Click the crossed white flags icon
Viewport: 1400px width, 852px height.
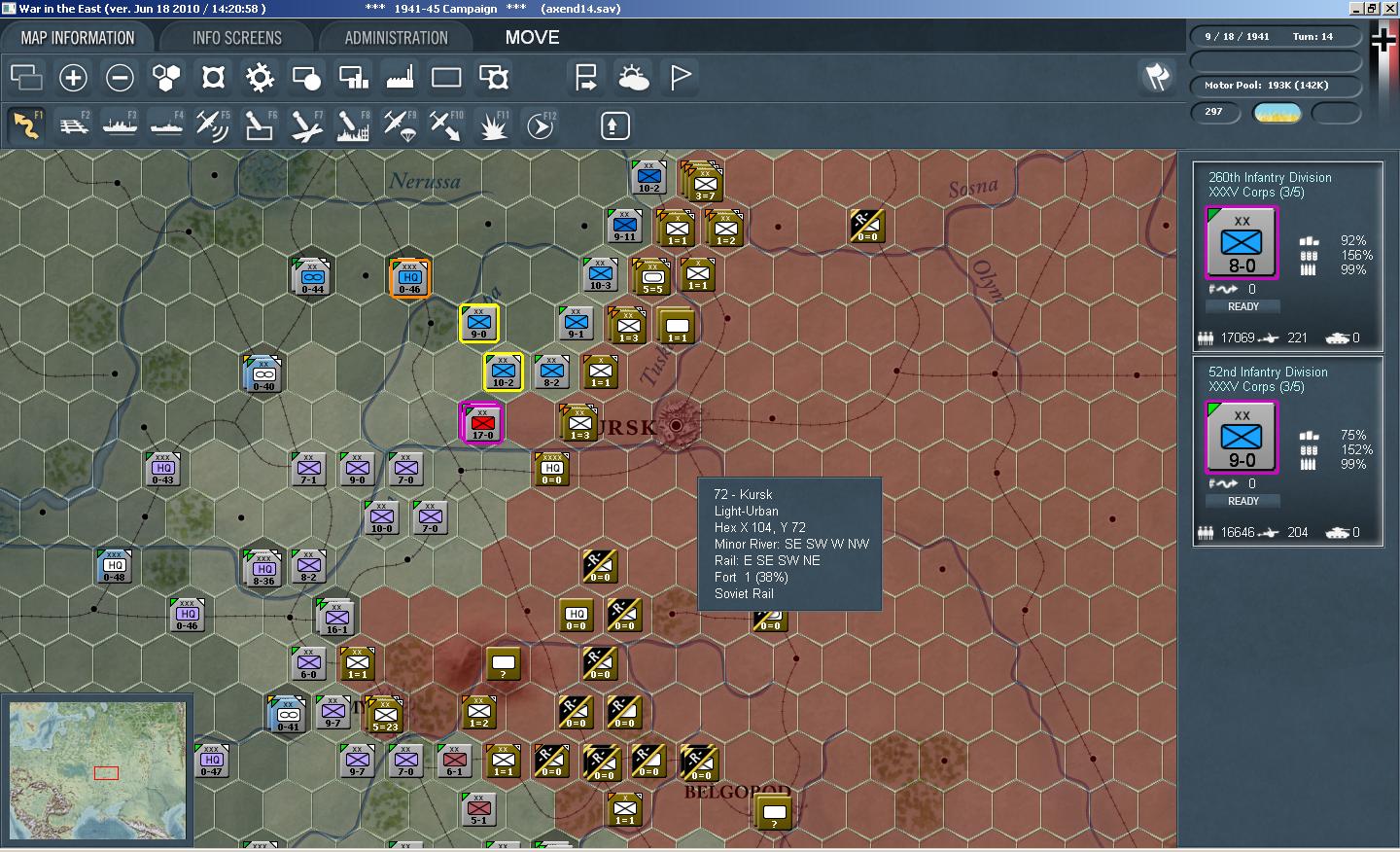point(1157,78)
